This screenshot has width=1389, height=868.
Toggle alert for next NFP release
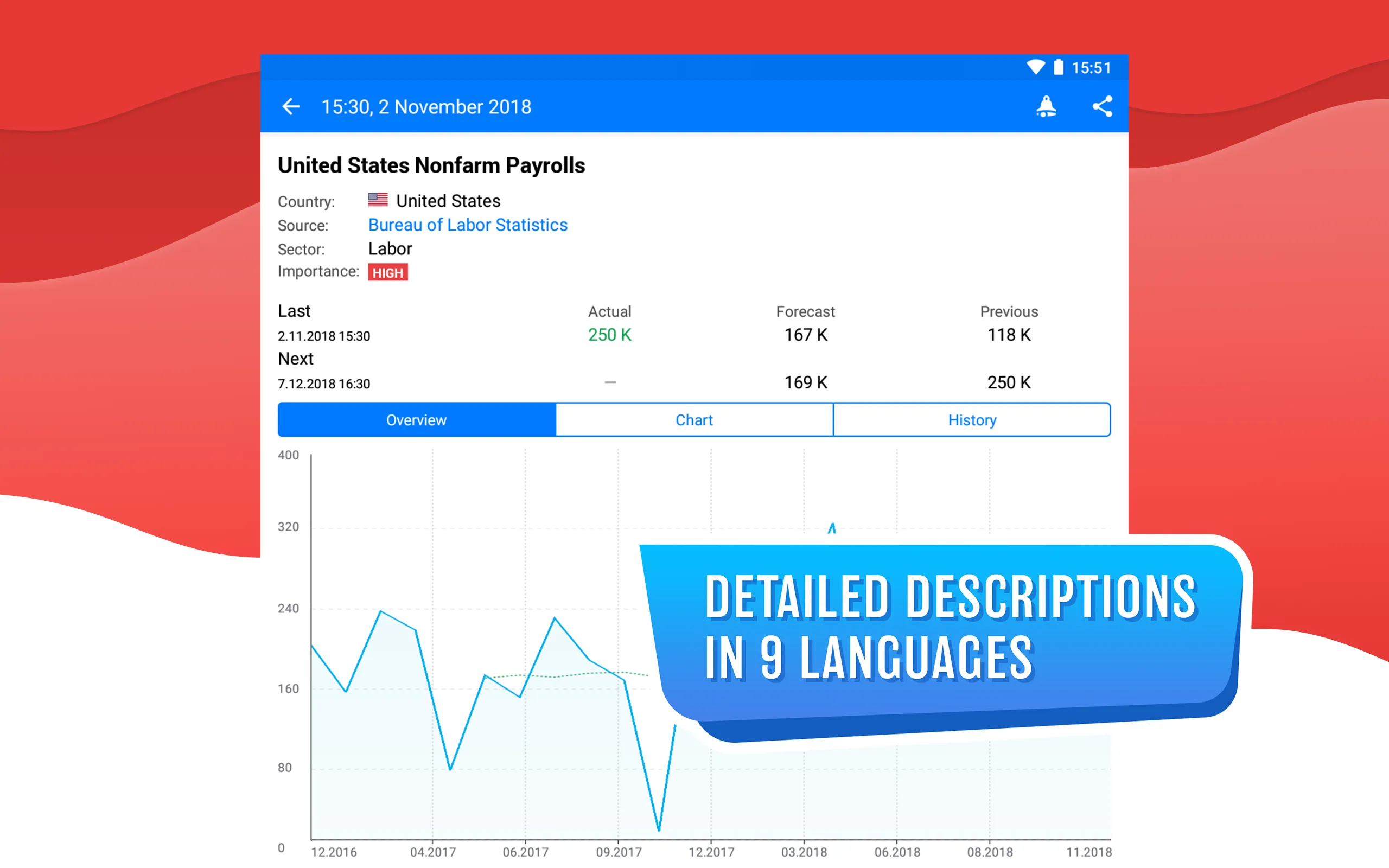pyautogui.click(x=1047, y=107)
